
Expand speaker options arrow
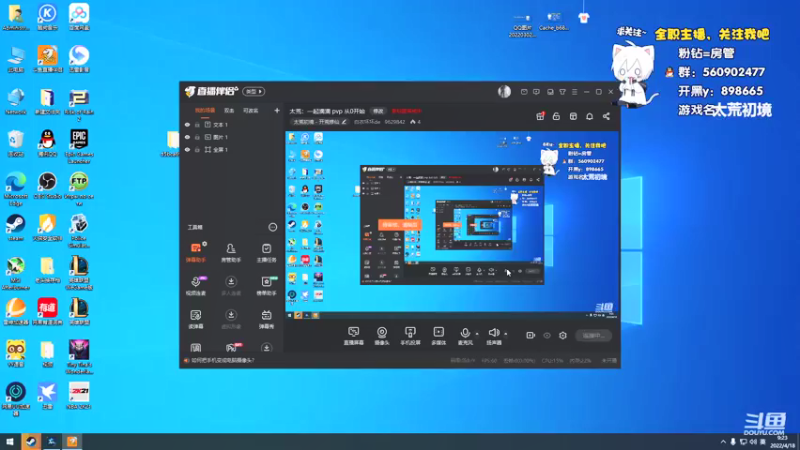click(x=506, y=334)
